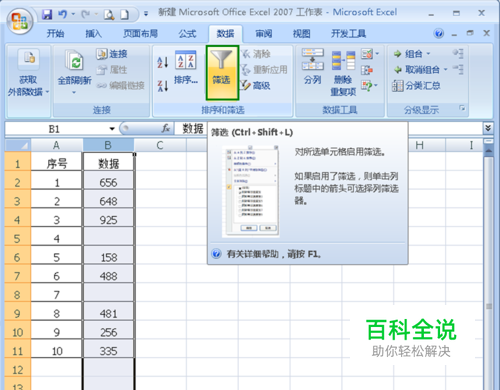
Task: Select the 数据 ribbon tab
Action: [x=225, y=34]
